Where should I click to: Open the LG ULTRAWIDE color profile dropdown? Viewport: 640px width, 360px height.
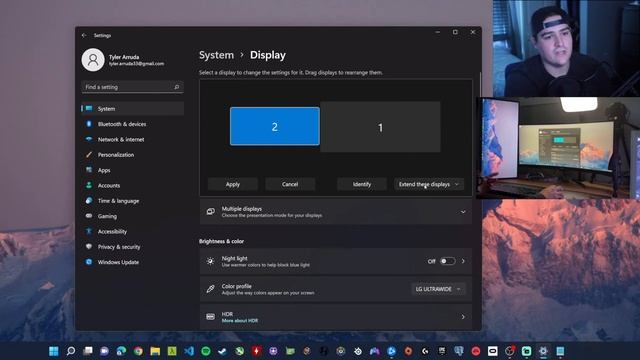(x=438, y=289)
